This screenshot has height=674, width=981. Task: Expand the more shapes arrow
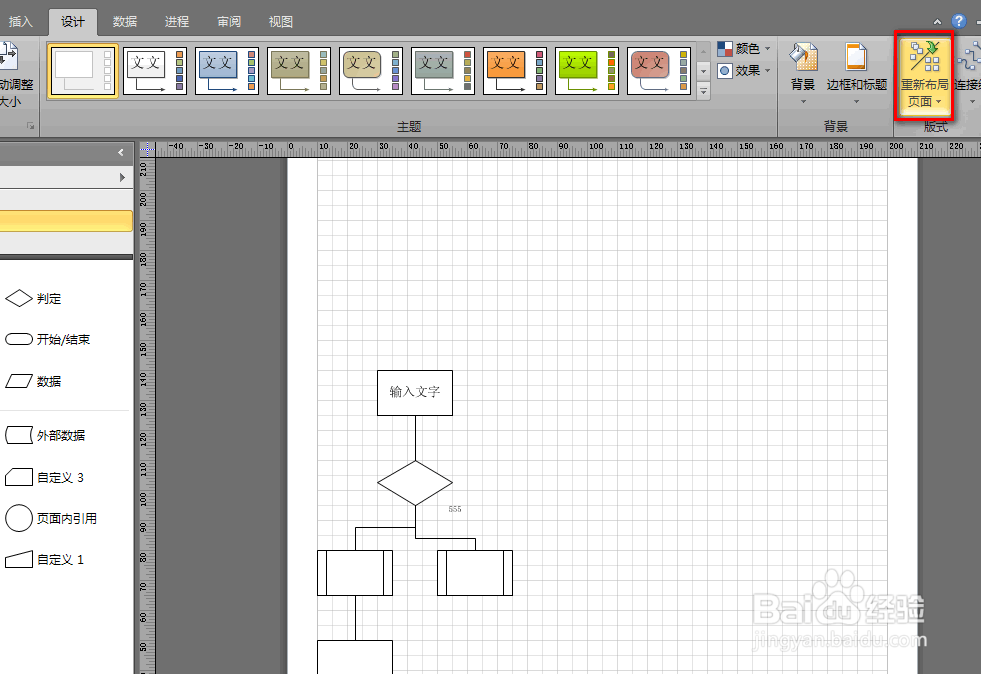click(x=123, y=178)
